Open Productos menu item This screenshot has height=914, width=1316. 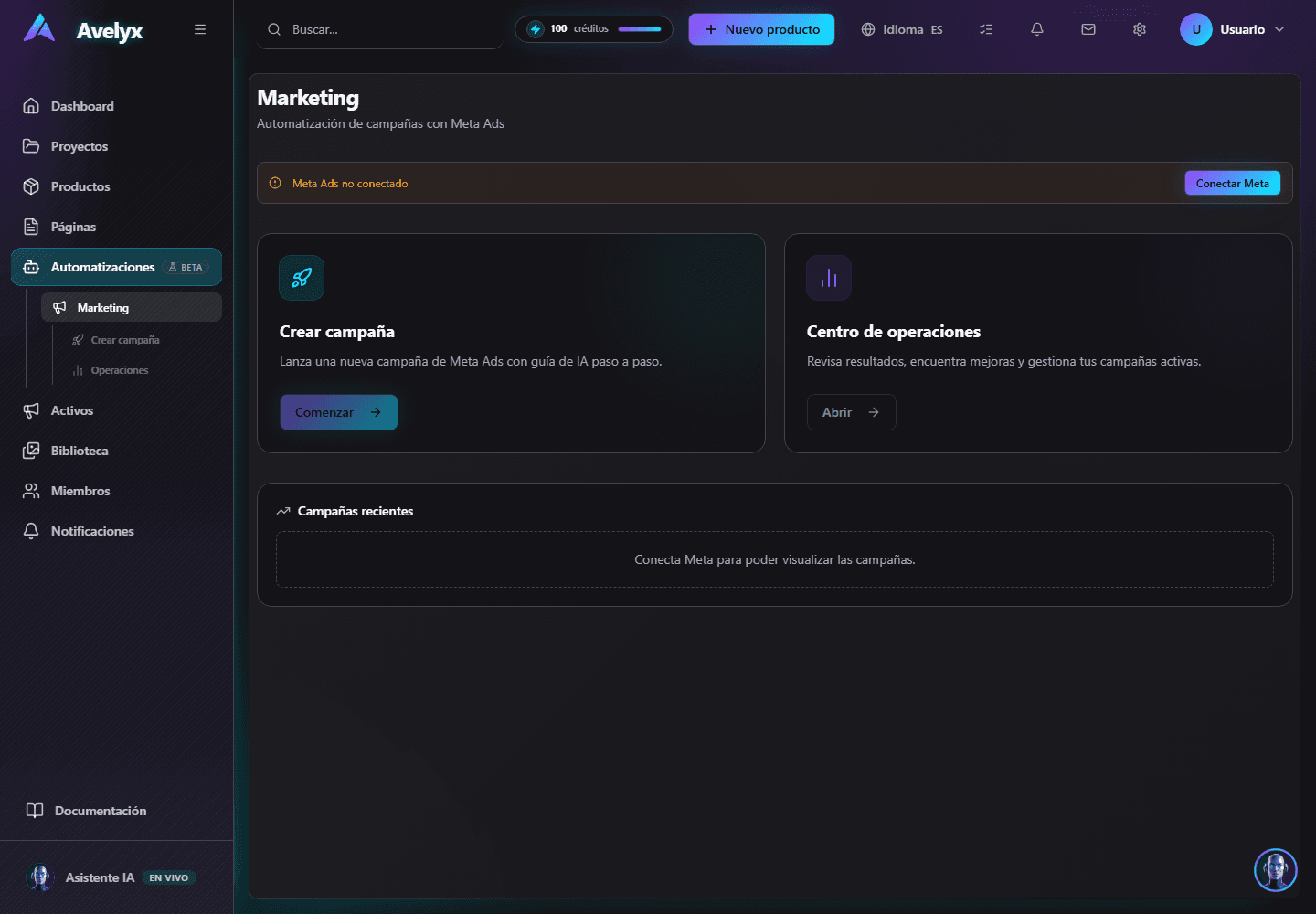[116, 186]
